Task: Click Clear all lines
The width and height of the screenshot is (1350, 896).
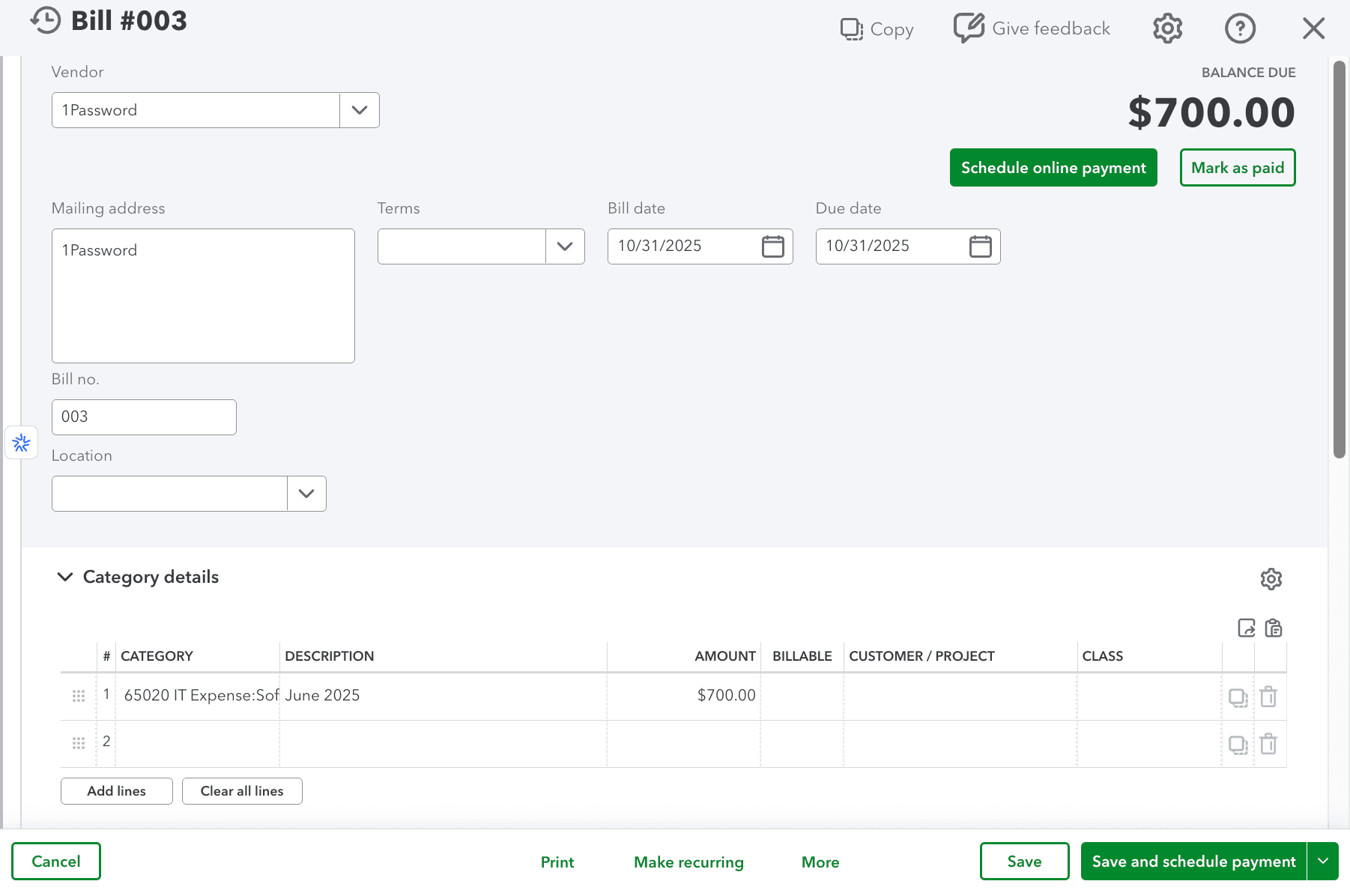Action: (x=242, y=790)
